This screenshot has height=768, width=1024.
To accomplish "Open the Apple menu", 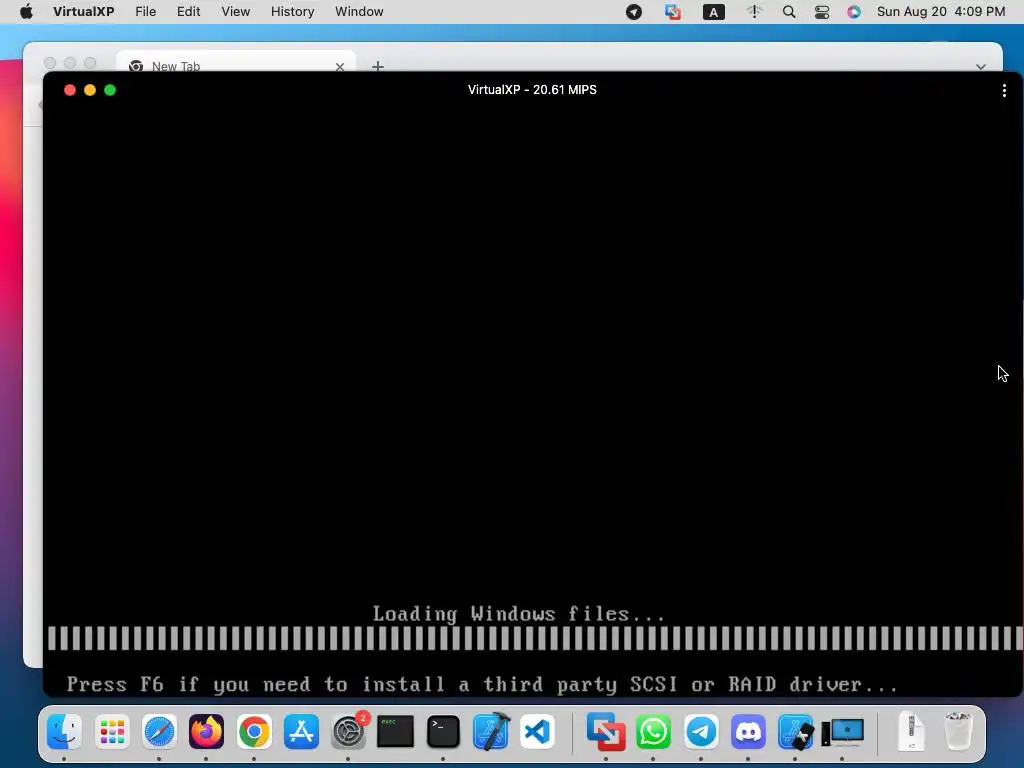I will click(26, 12).
